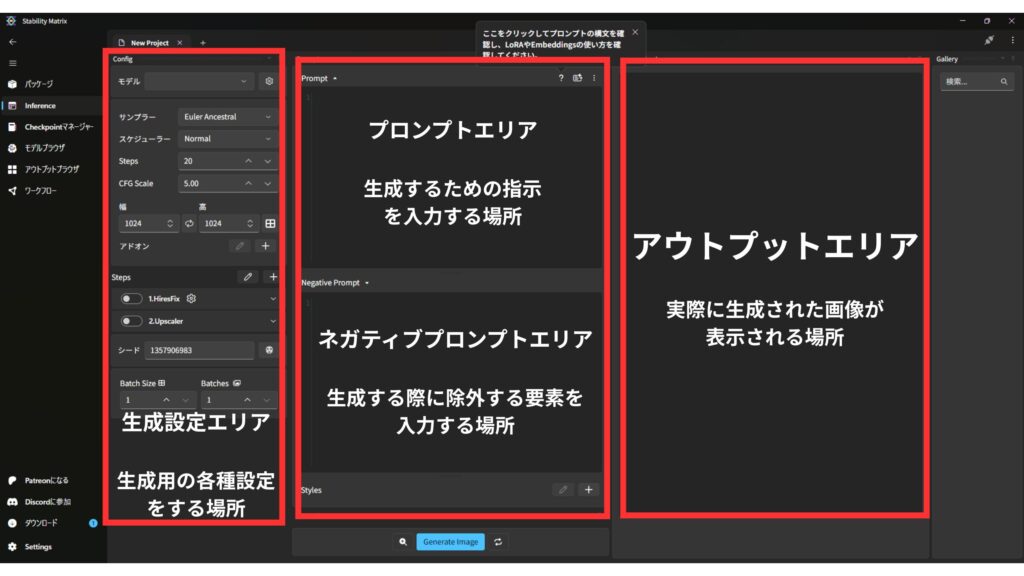Click the random seed dice icon
This screenshot has height=576, width=1024.
[268, 351]
